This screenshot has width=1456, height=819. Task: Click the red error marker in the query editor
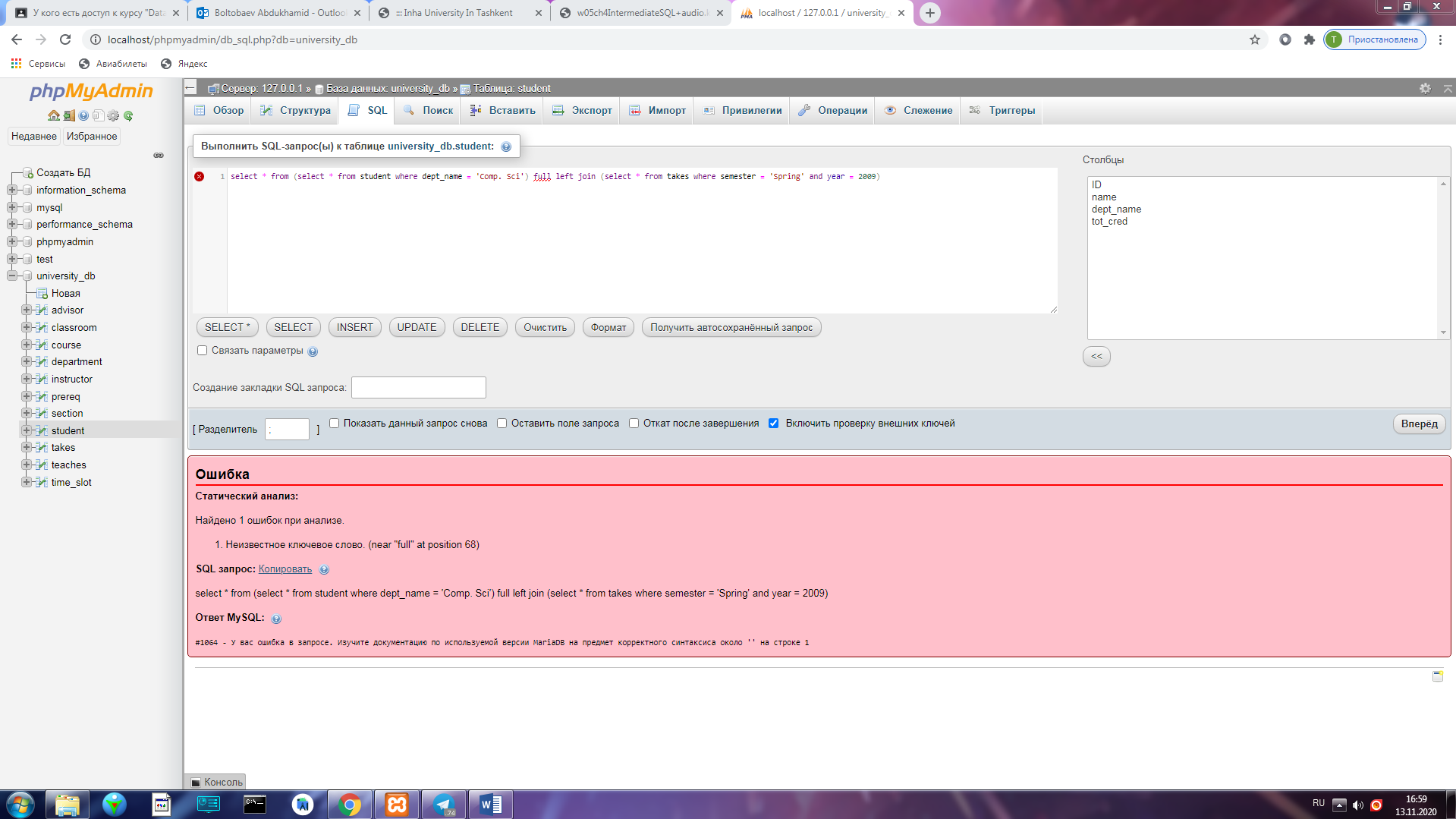tap(199, 176)
